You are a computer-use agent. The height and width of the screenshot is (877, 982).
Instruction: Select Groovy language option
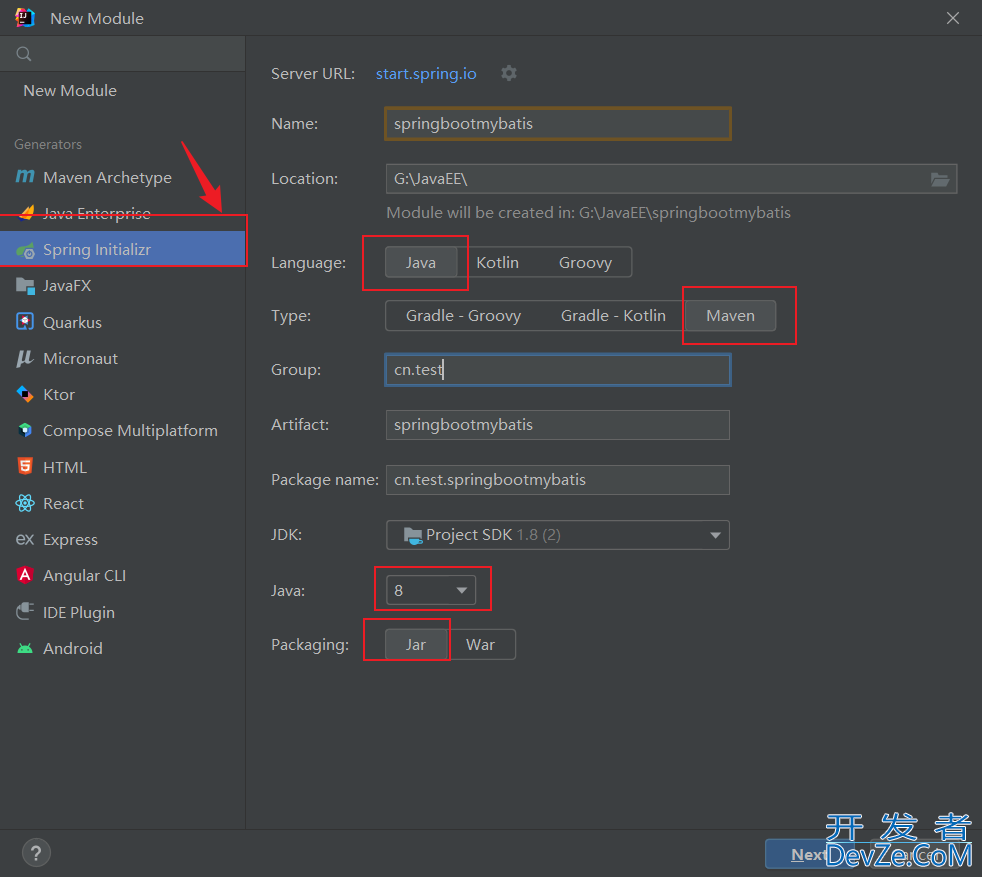click(585, 262)
